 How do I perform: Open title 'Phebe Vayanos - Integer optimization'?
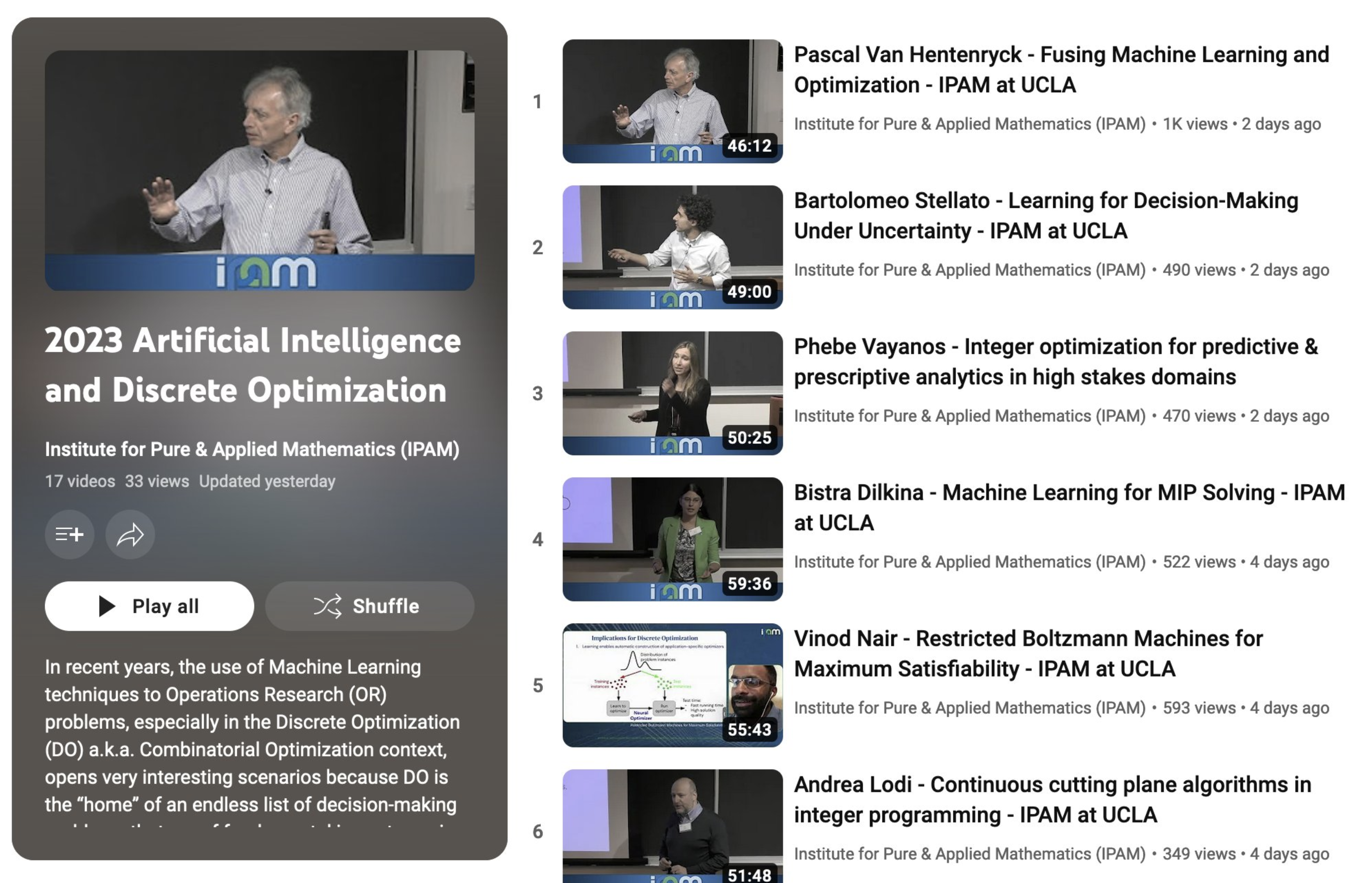pyautogui.click(x=1056, y=362)
